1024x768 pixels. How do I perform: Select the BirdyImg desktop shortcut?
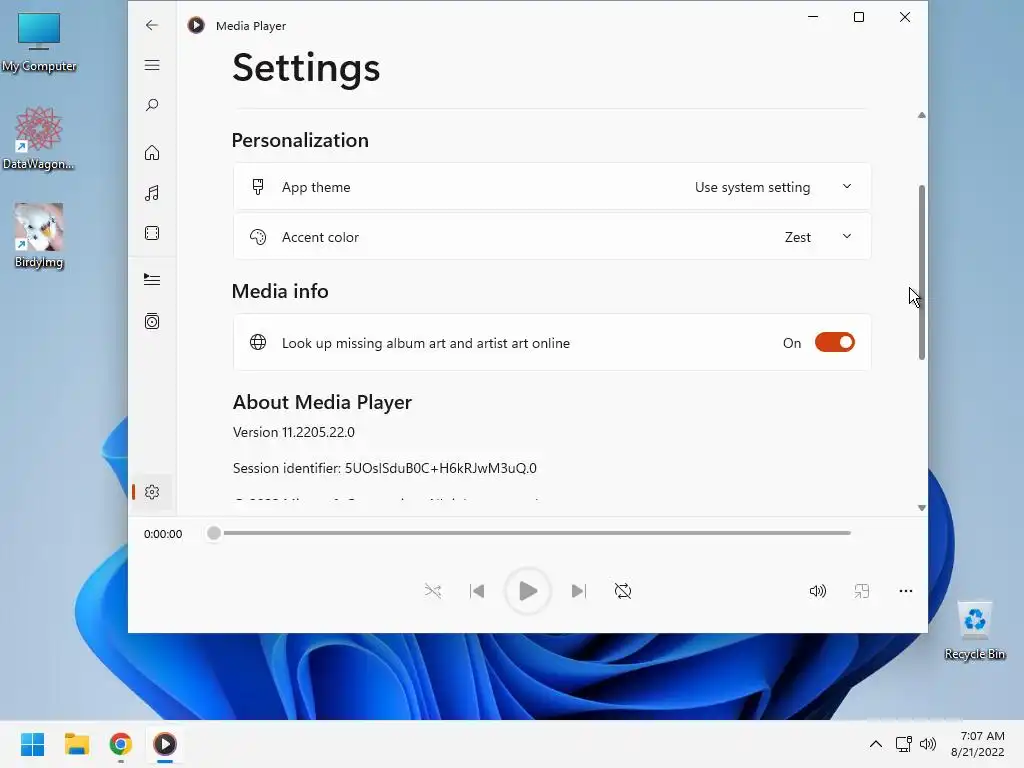(39, 236)
